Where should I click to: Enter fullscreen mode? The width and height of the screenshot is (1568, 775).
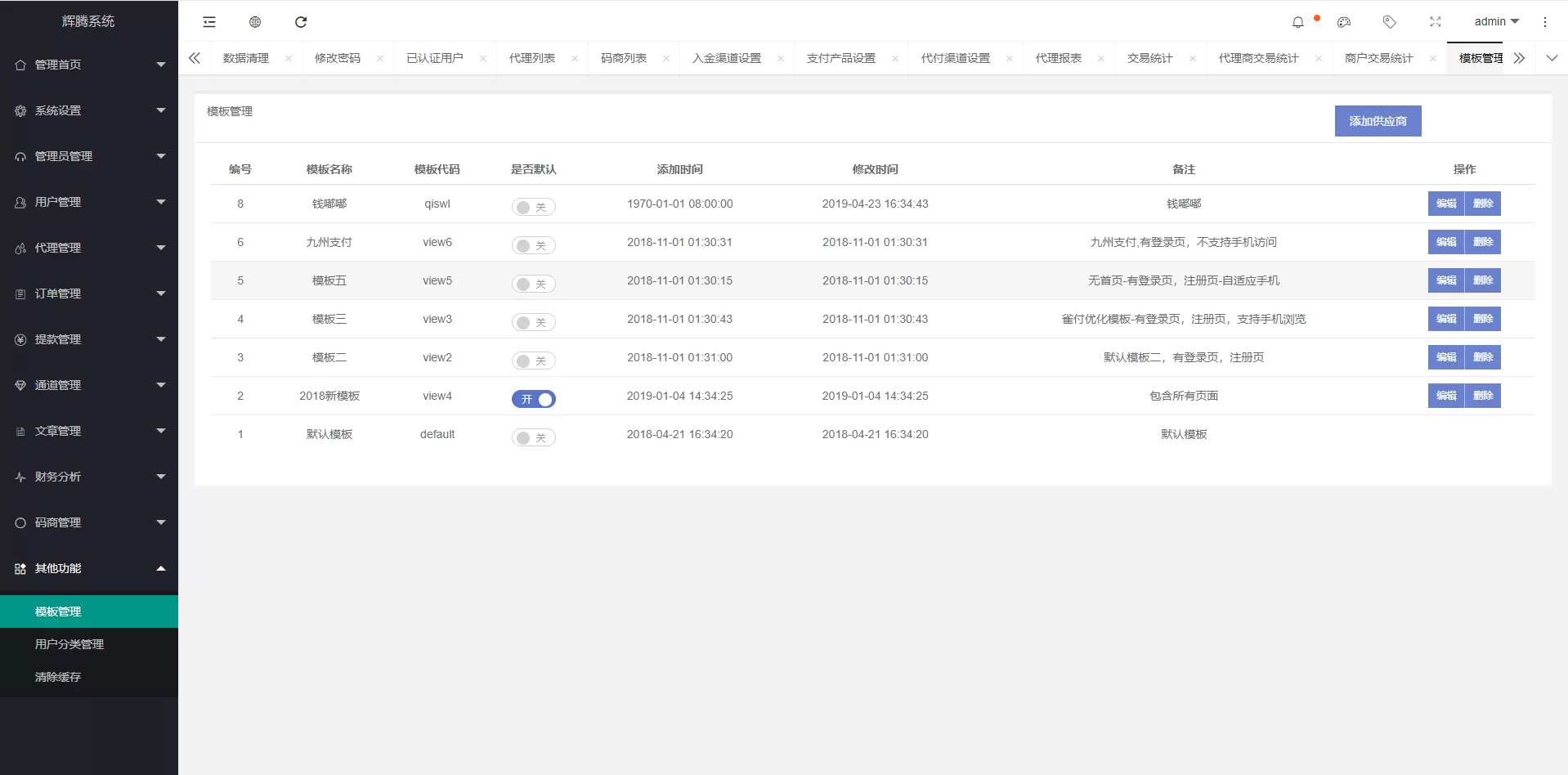pyautogui.click(x=1435, y=22)
